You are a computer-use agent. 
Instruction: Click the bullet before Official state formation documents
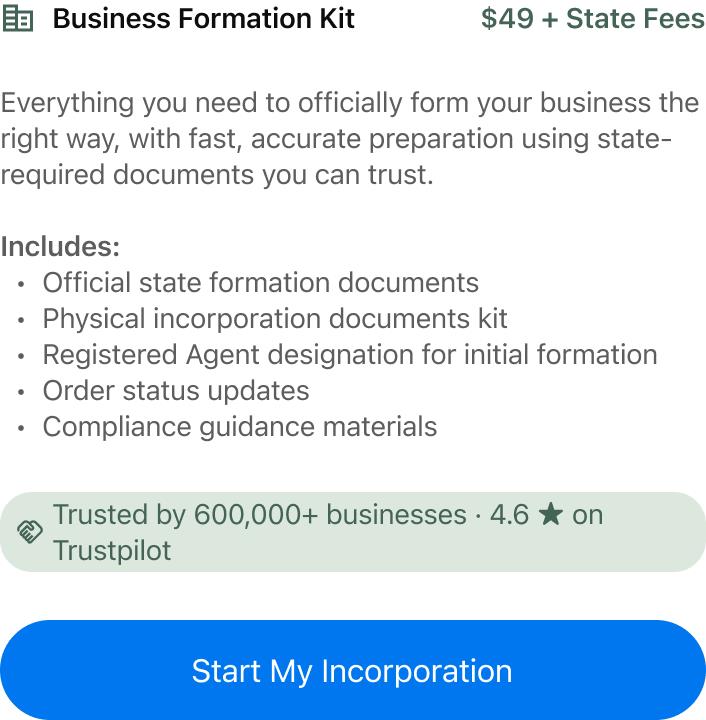click(21, 284)
